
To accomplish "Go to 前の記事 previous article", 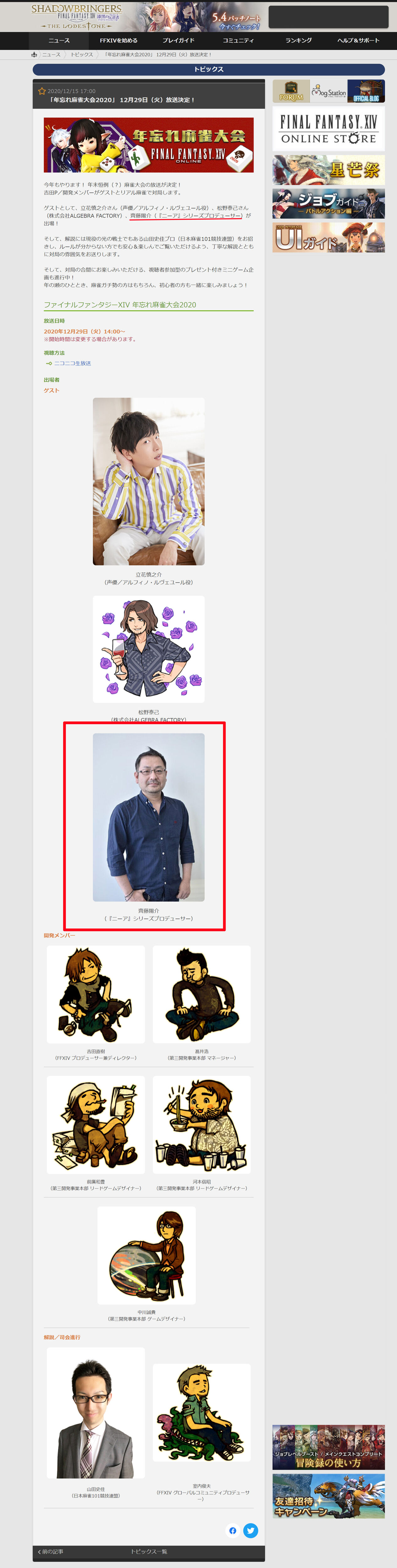I will [51, 1552].
